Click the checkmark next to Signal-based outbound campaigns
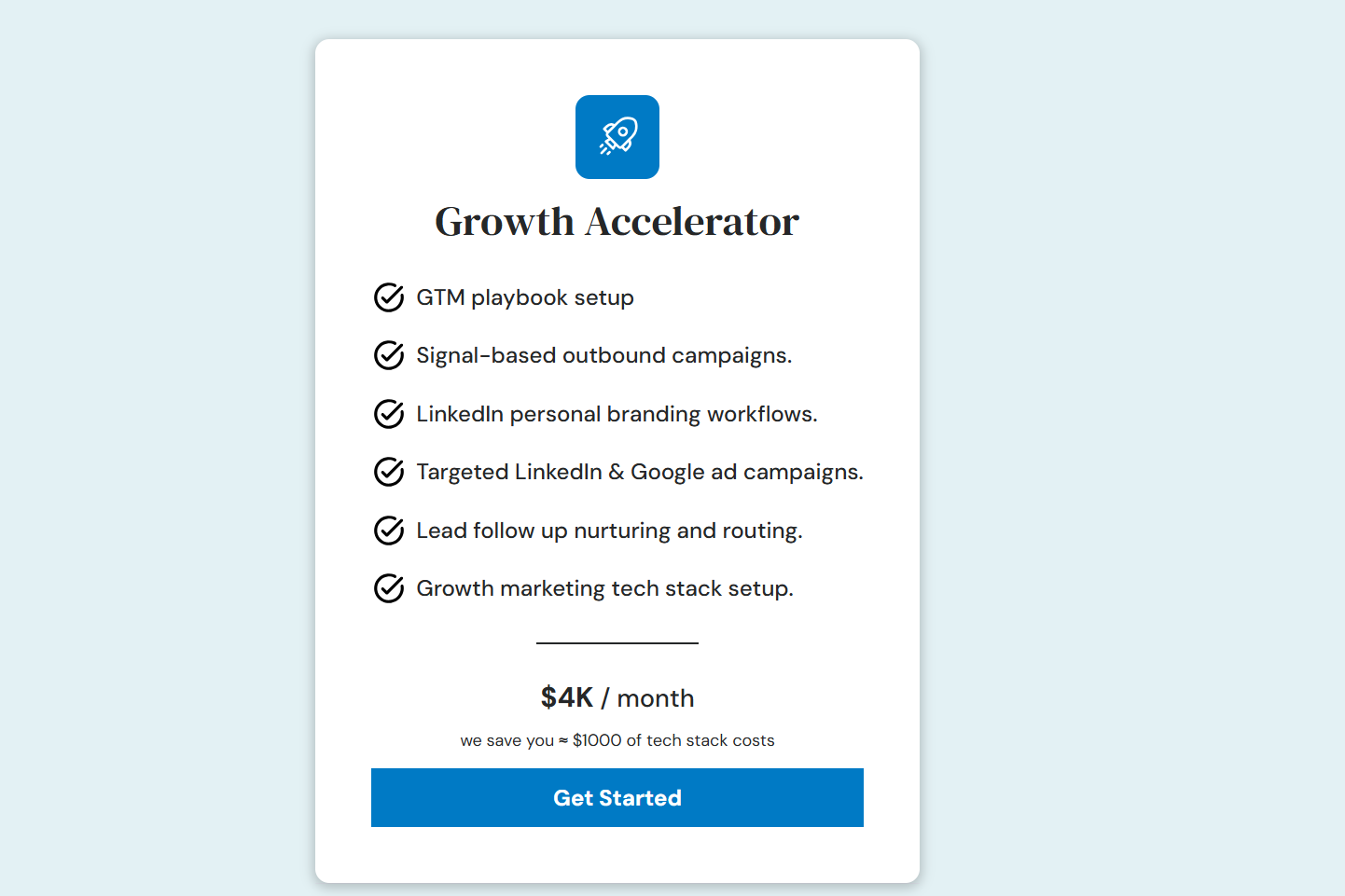The height and width of the screenshot is (896, 1345). click(x=388, y=355)
